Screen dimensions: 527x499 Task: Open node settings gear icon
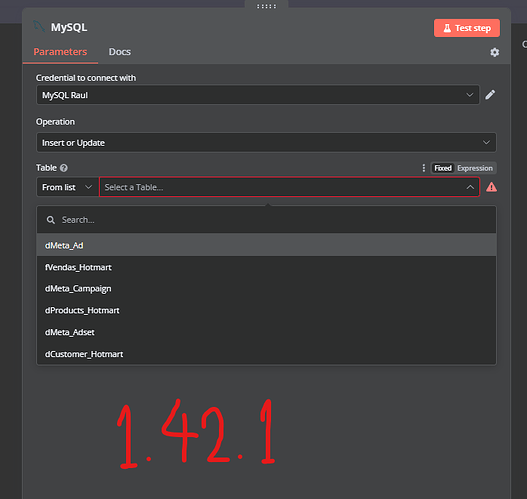(494, 52)
